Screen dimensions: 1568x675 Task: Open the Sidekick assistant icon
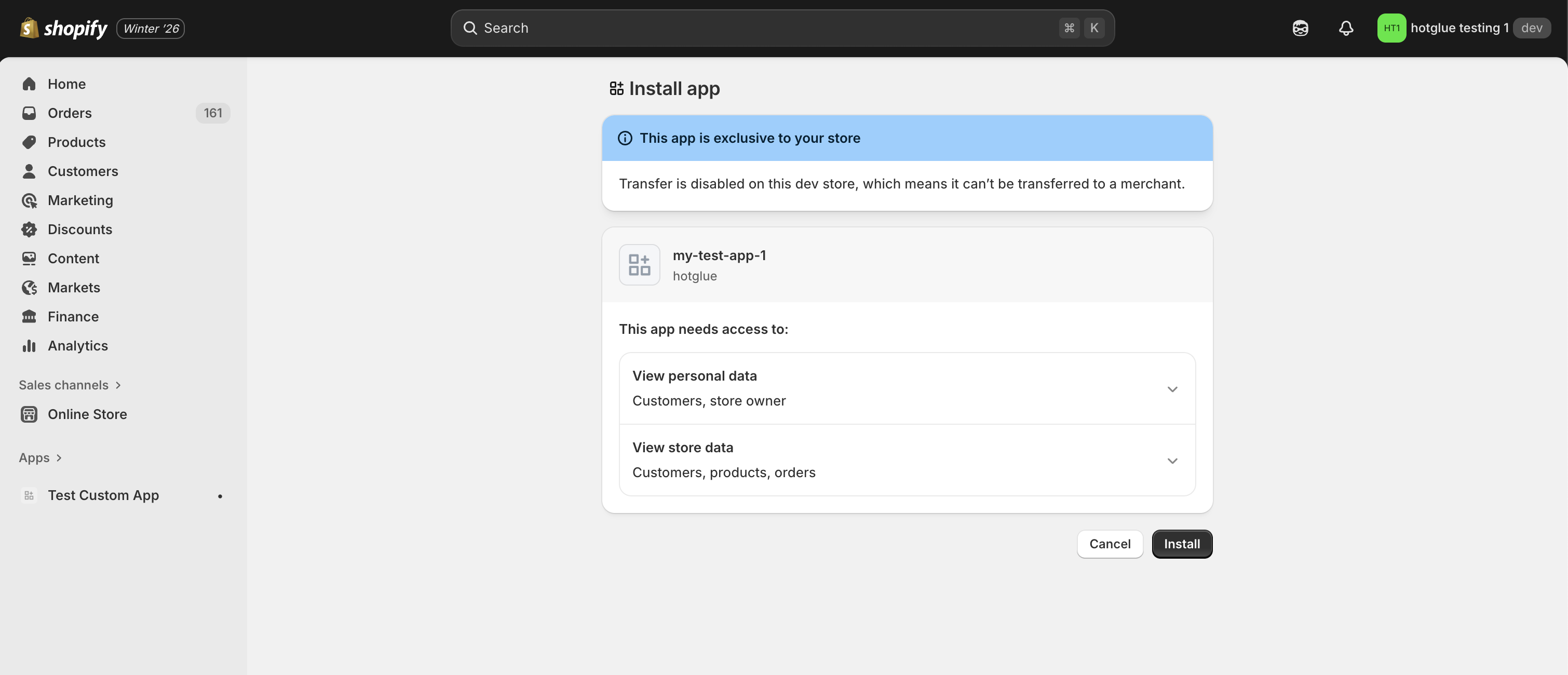coord(1300,28)
